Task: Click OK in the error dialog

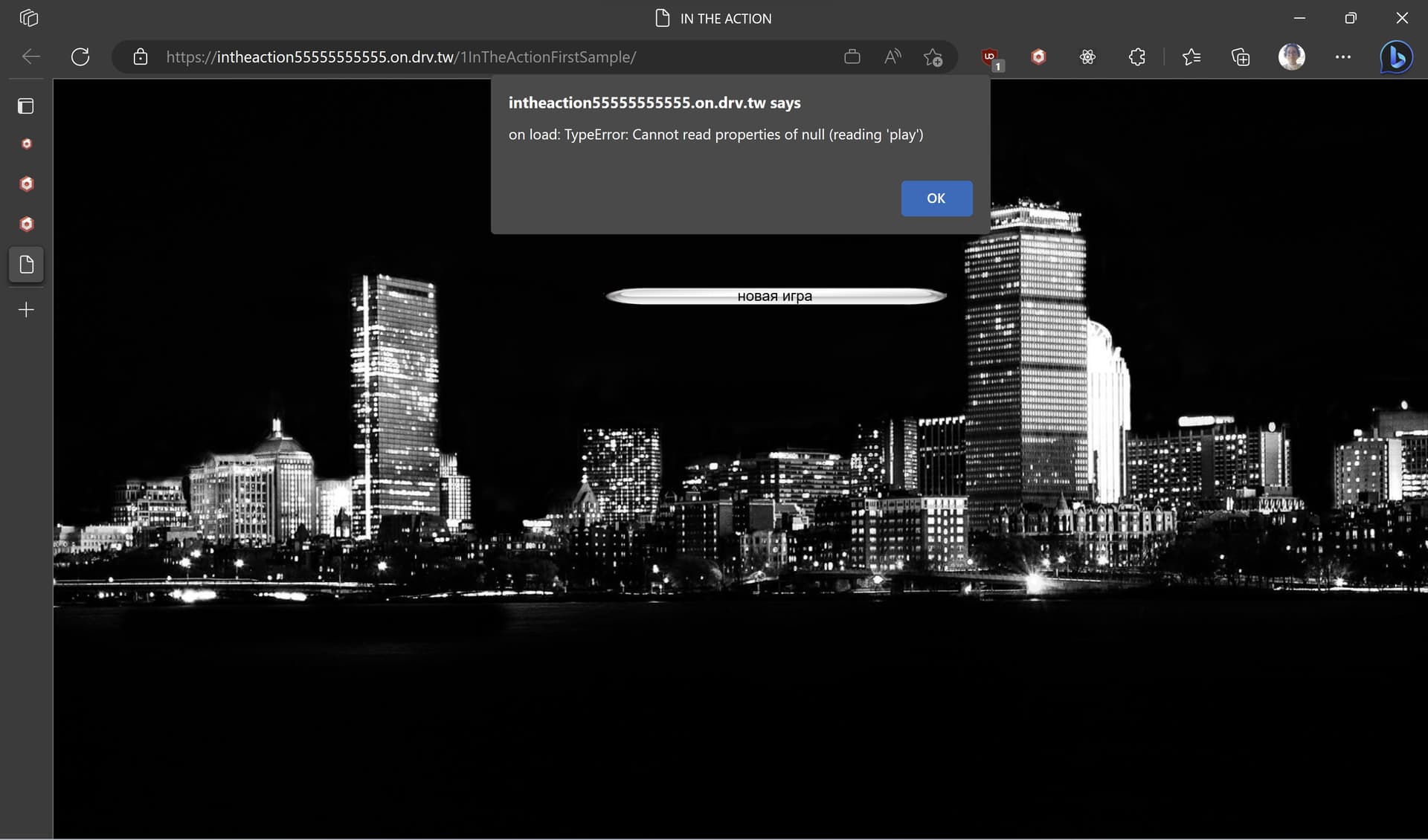Action: pos(936,198)
